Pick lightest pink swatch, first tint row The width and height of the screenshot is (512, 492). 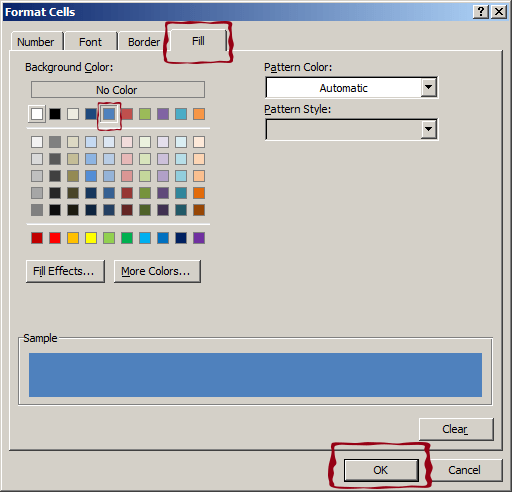tap(127, 142)
